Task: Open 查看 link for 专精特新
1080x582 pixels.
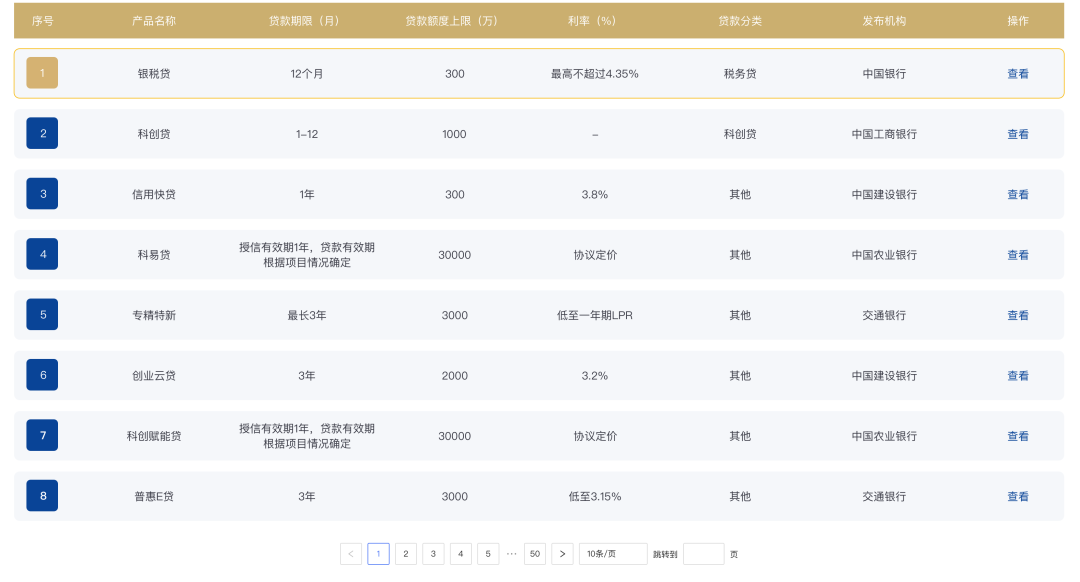Action: pyautogui.click(x=1017, y=315)
